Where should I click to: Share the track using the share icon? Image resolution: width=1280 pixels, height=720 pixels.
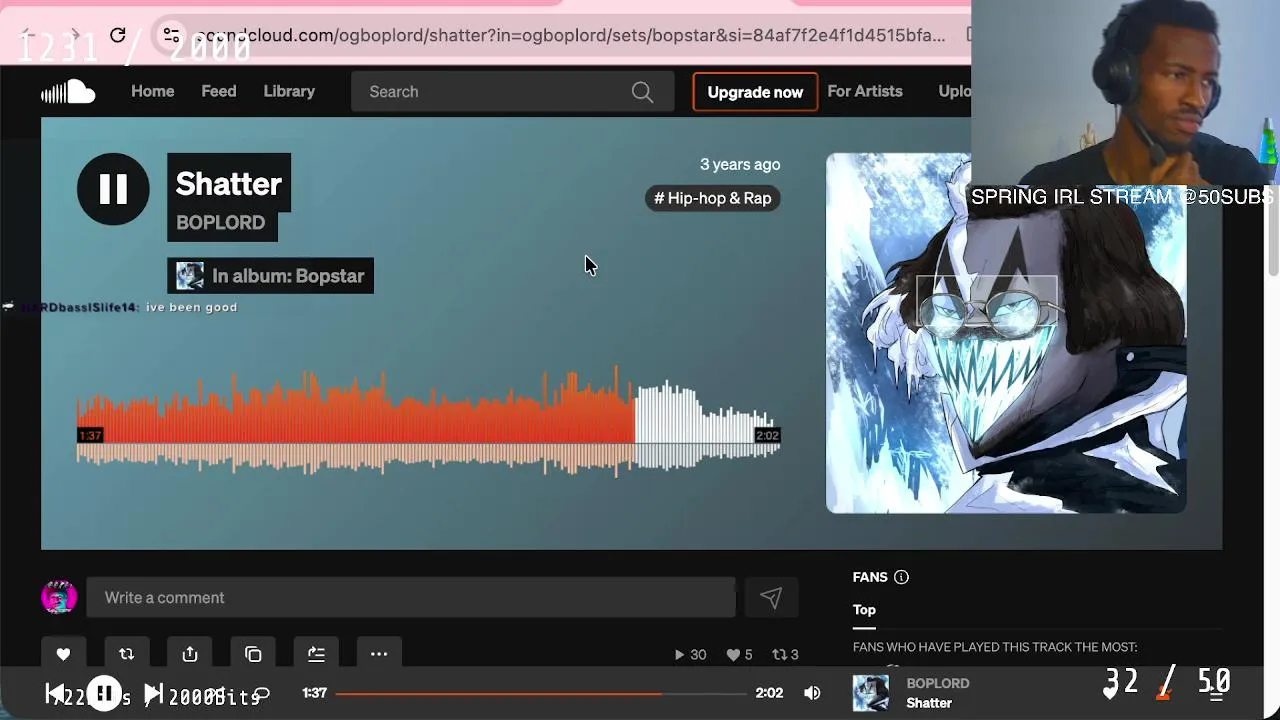(190, 654)
